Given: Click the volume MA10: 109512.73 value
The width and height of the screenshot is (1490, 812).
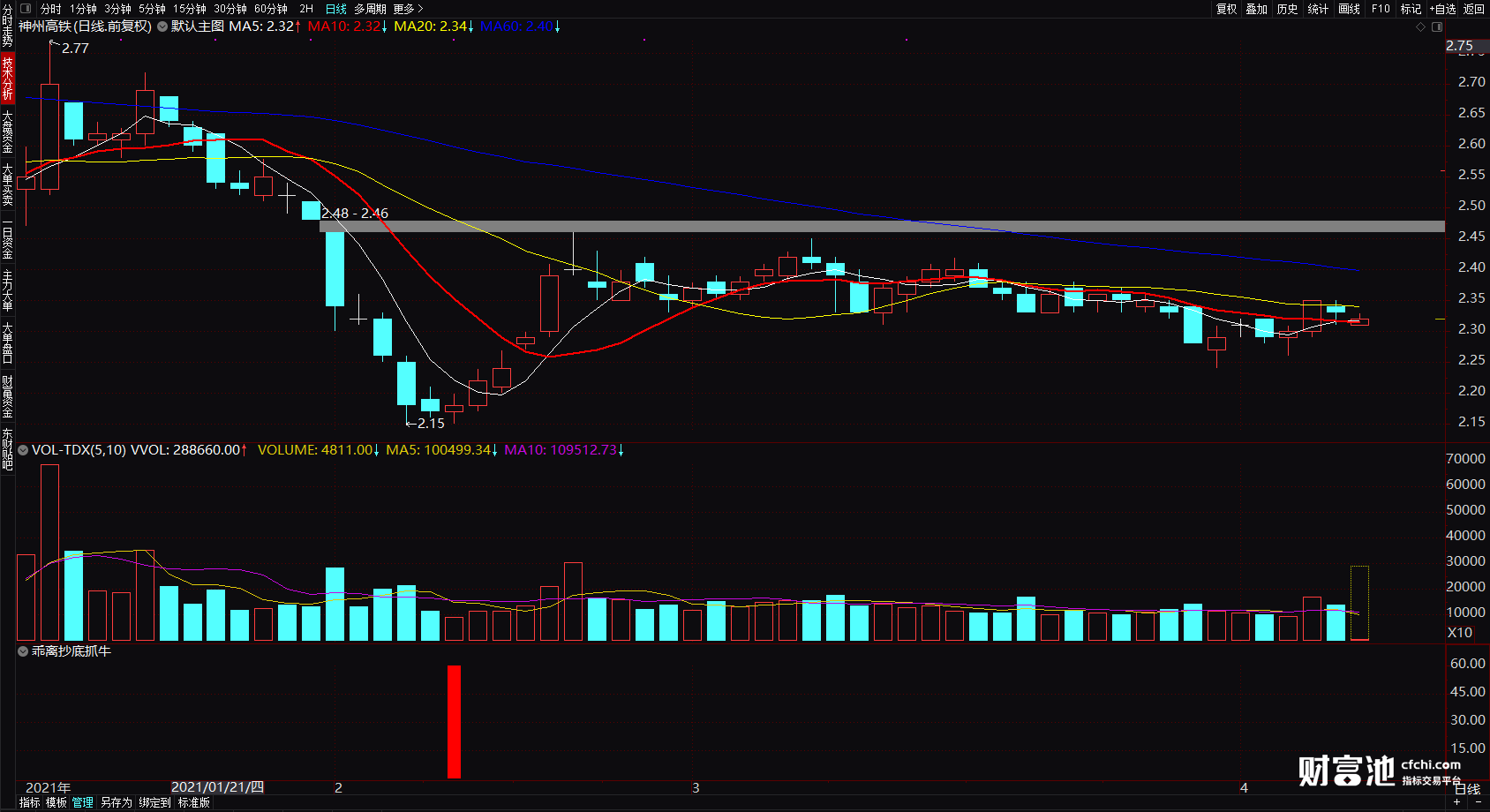Looking at the screenshot, I should pyautogui.click(x=564, y=450).
